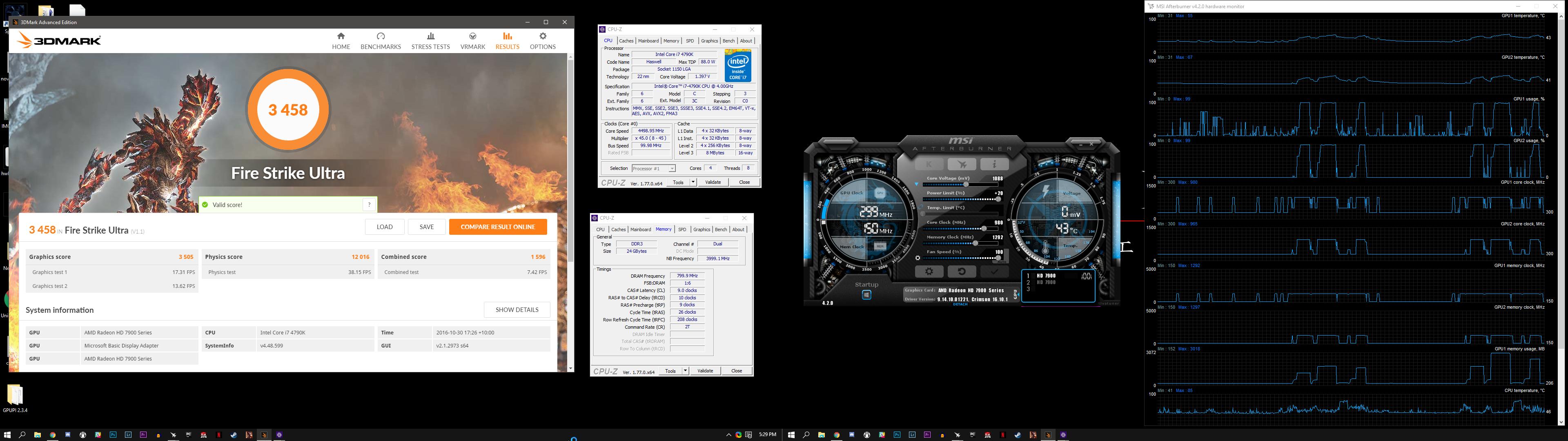Open Premiere Pro from the taskbar
Image resolution: width=1568 pixels, height=441 pixels.
(143, 435)
